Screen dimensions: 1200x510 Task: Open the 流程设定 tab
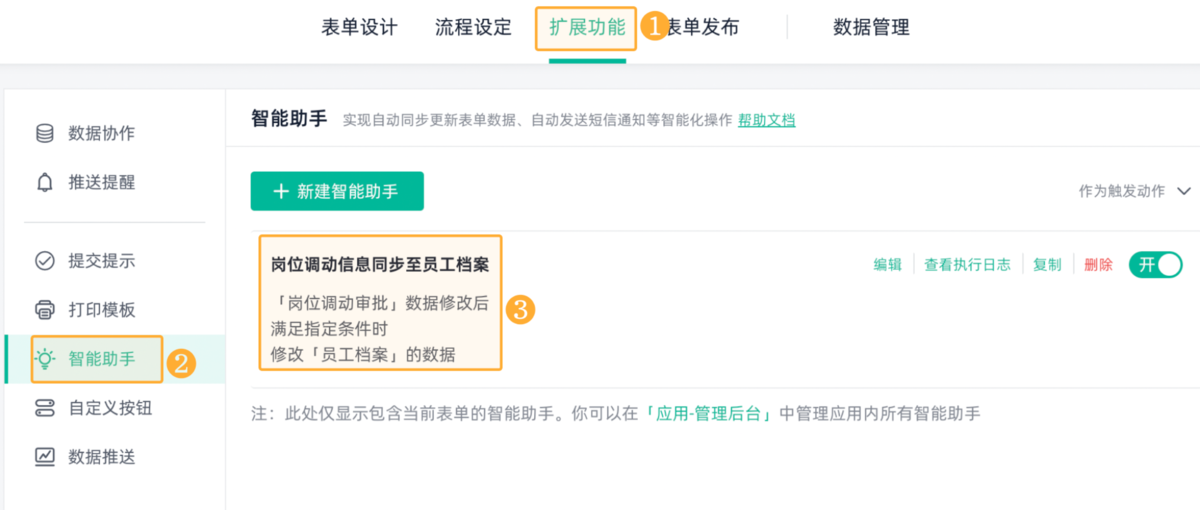473,28
